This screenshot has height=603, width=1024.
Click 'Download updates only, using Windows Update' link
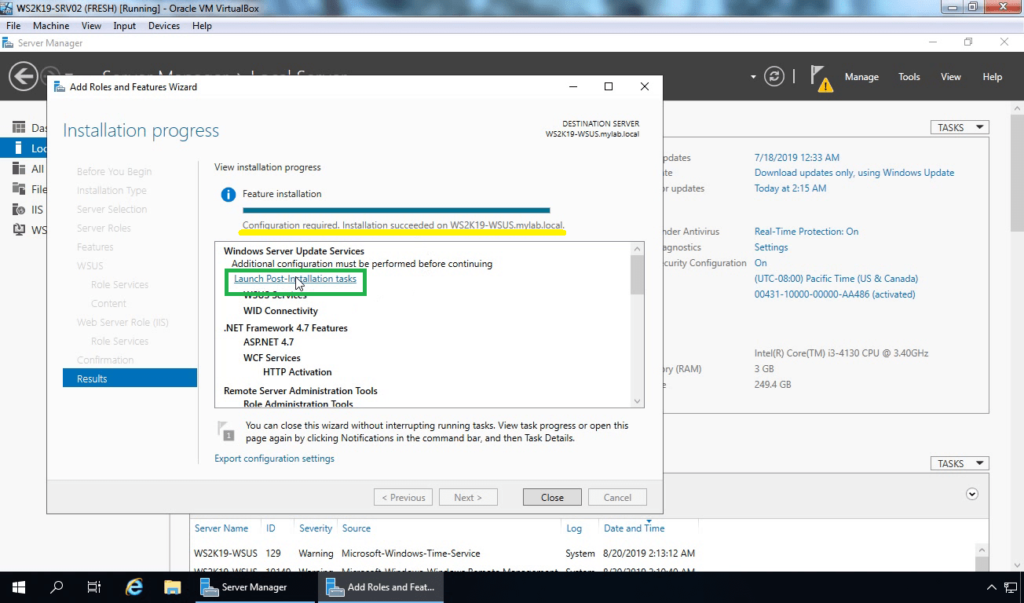tap(854, 172)
